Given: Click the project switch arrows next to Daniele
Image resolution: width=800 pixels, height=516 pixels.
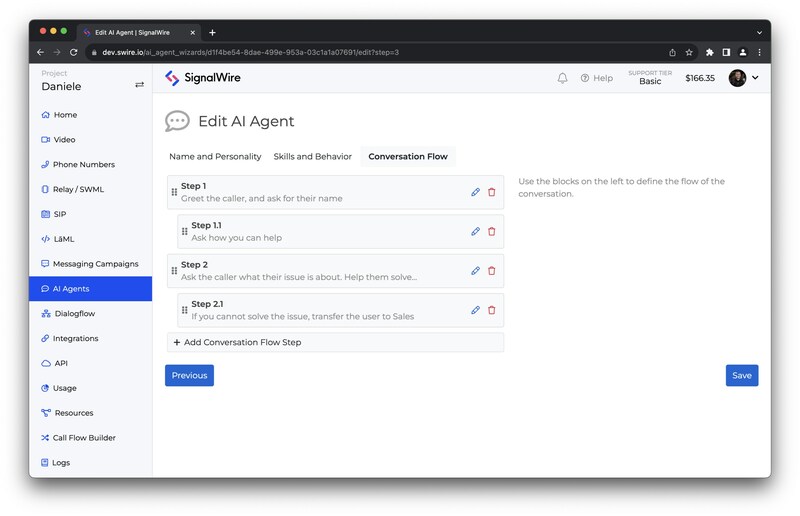Looking at the screenshot, I should (139, 85).
